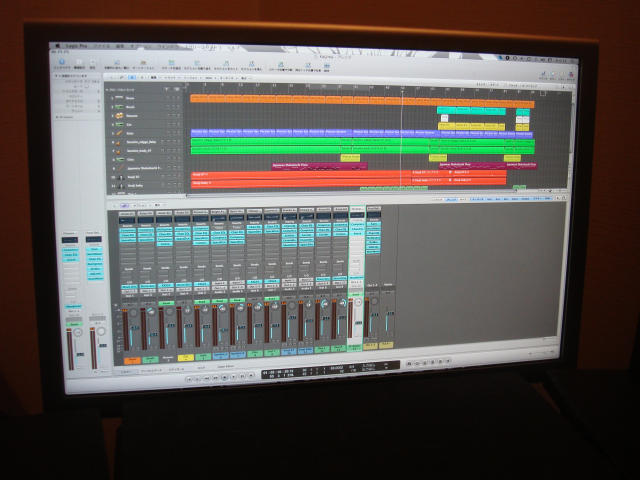Select the highlighted white channel strip in the Mixer
Image resolution: width=640 pixels, height=480 pixels.
pyautogui.click(x=356, y=278)
